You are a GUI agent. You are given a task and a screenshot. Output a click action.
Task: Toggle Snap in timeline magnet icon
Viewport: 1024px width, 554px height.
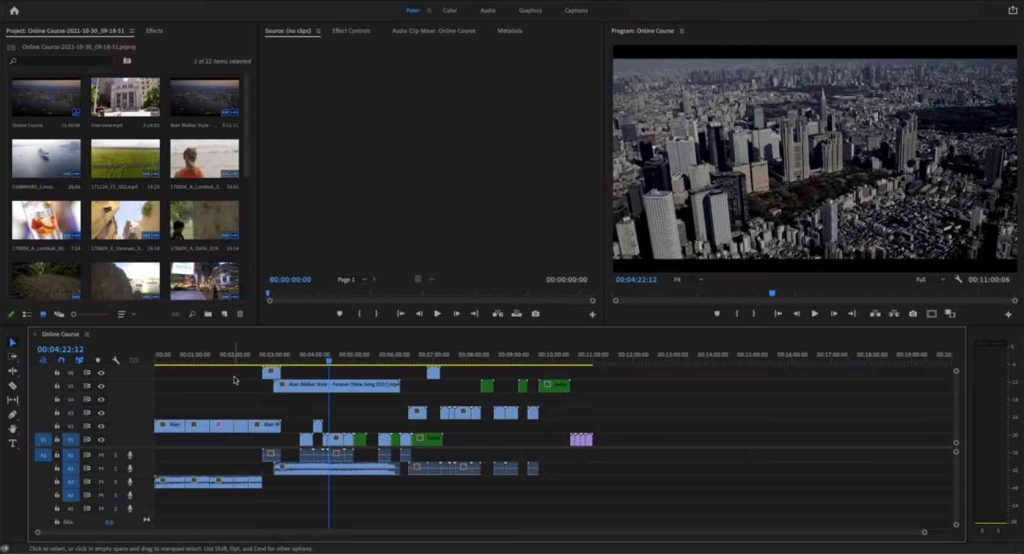[61, 360]
